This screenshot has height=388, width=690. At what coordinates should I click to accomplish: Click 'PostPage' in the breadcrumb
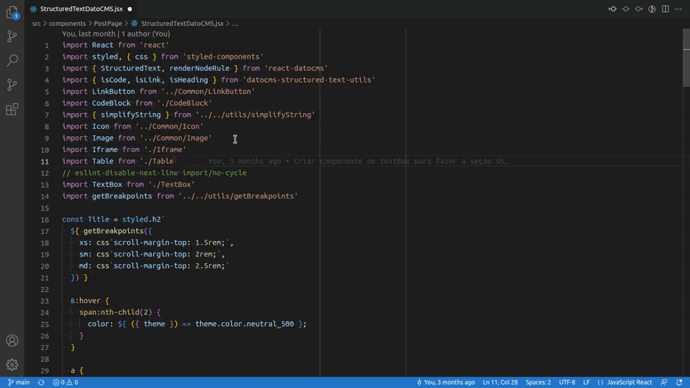107,23
